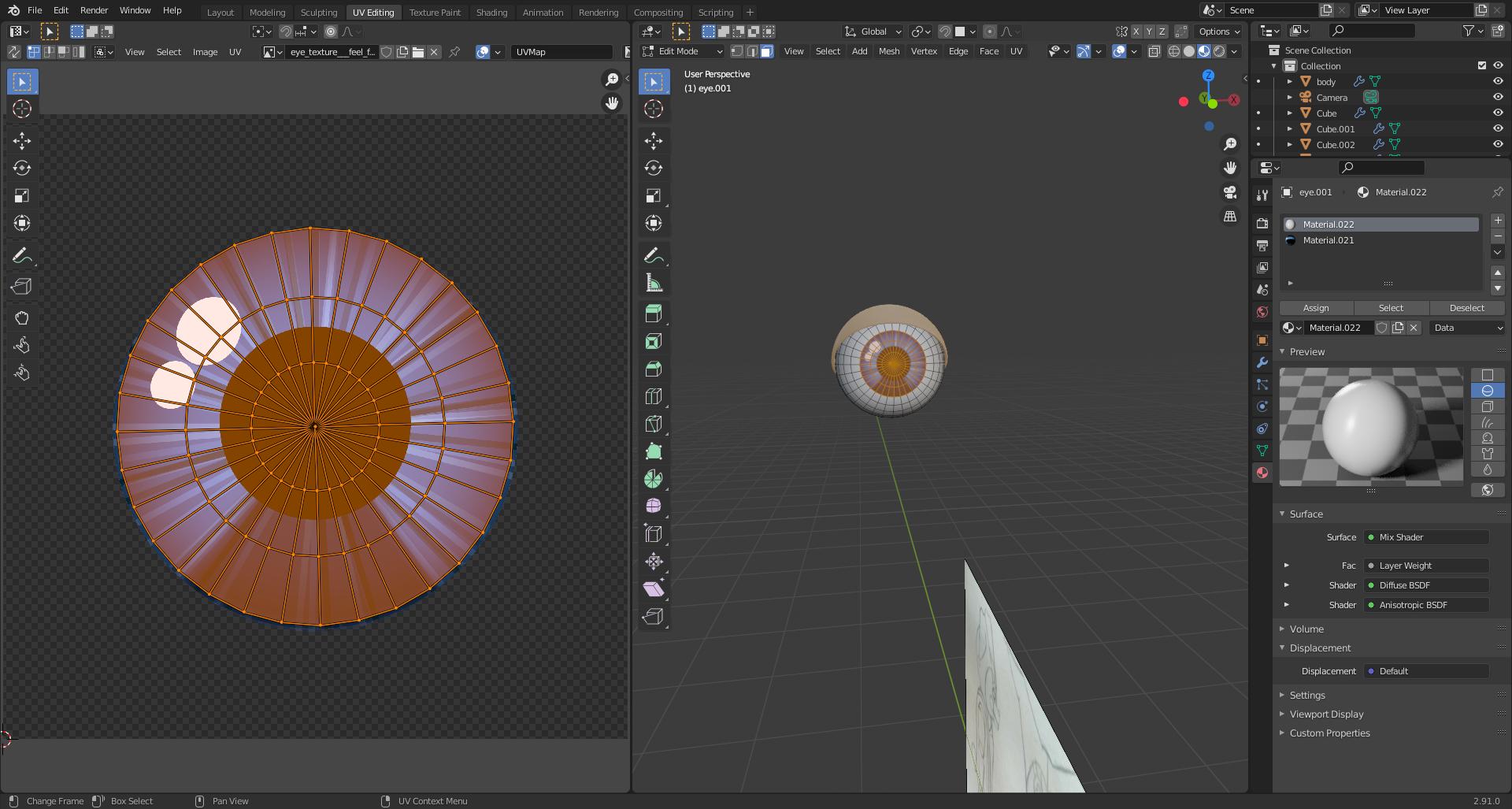Add a new material slot
This screenshot has width=1512, height=809.
click(x=1498, y=221)
